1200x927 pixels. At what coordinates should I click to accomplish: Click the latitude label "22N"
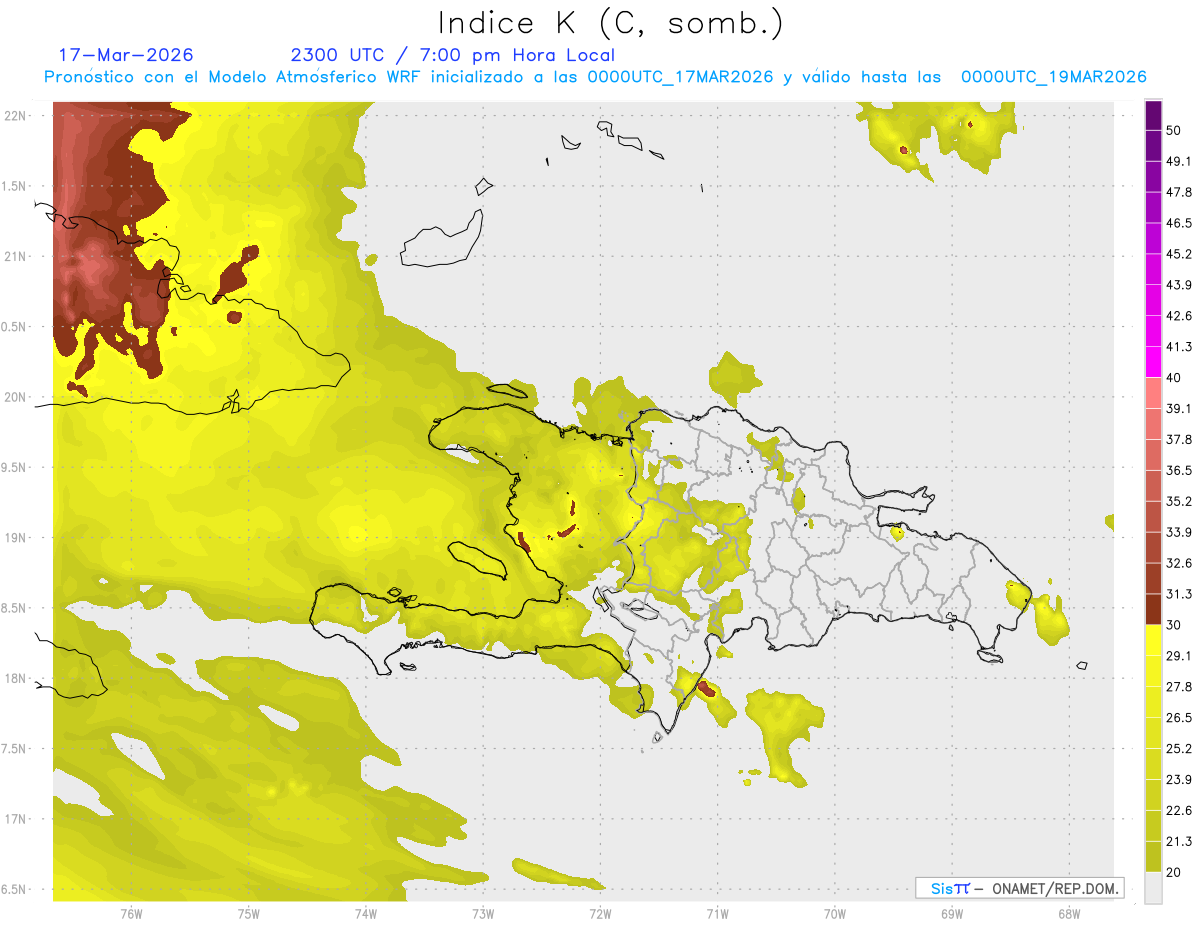[x=16, y=116]
